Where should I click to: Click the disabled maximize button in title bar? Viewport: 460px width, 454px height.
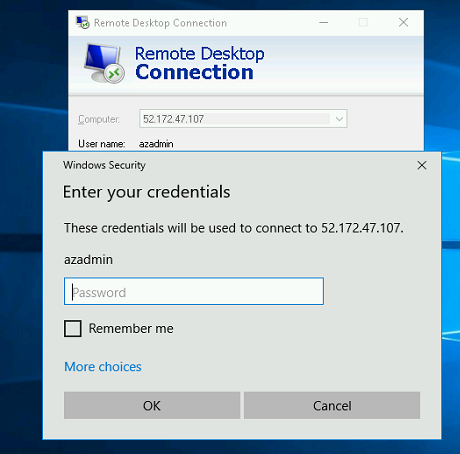[x=363, y=23]
